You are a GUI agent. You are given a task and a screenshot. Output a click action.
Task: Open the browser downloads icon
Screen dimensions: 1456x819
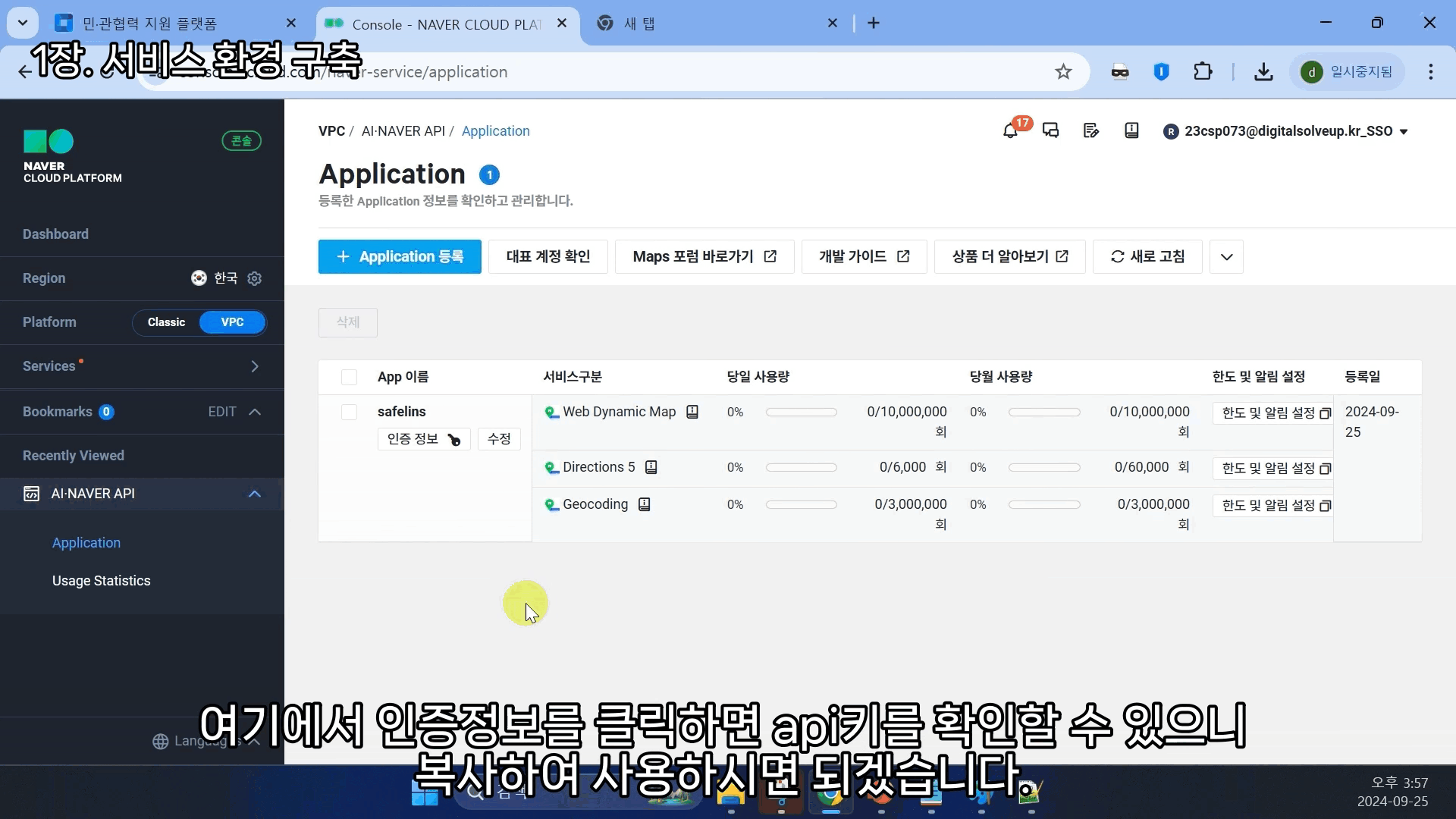click(1263, 72)
